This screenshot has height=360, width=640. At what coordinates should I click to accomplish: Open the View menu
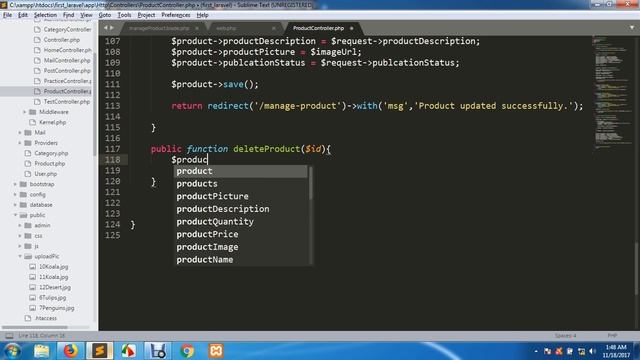(86, 15)
